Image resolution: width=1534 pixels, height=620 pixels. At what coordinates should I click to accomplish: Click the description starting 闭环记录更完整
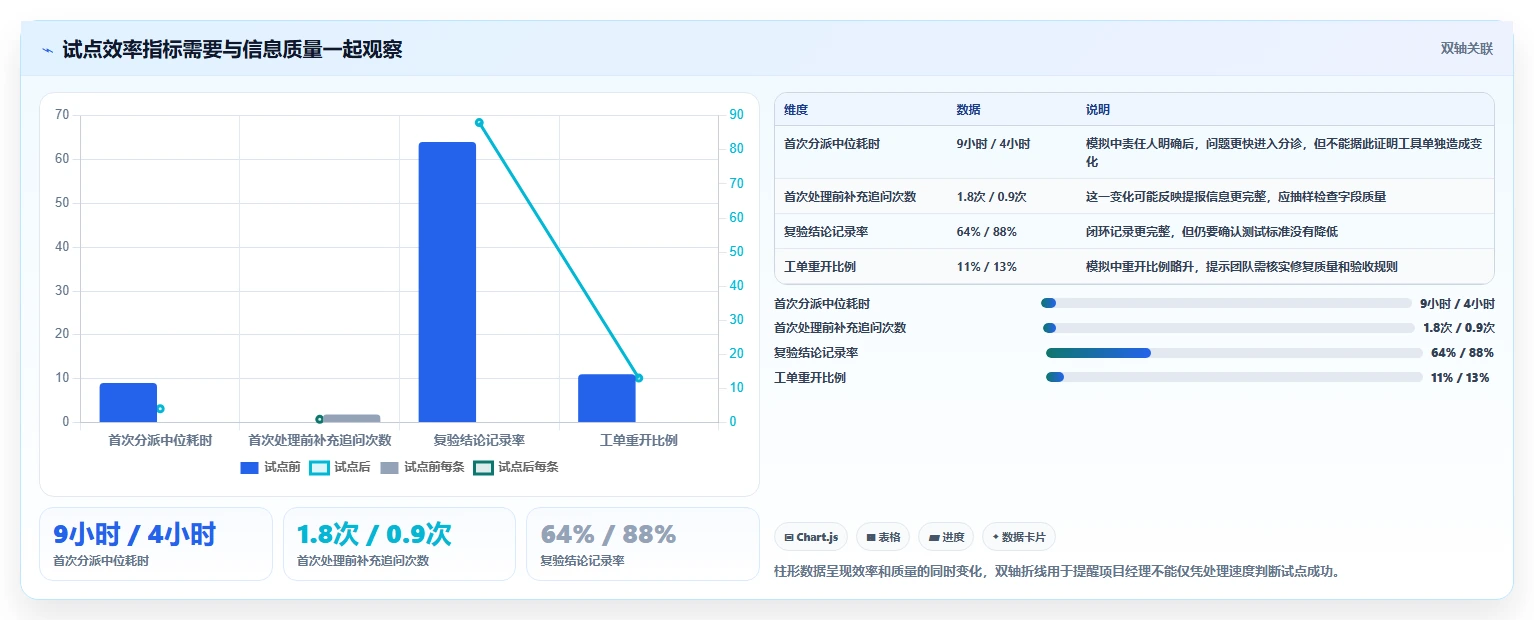tap(1212, 232)
